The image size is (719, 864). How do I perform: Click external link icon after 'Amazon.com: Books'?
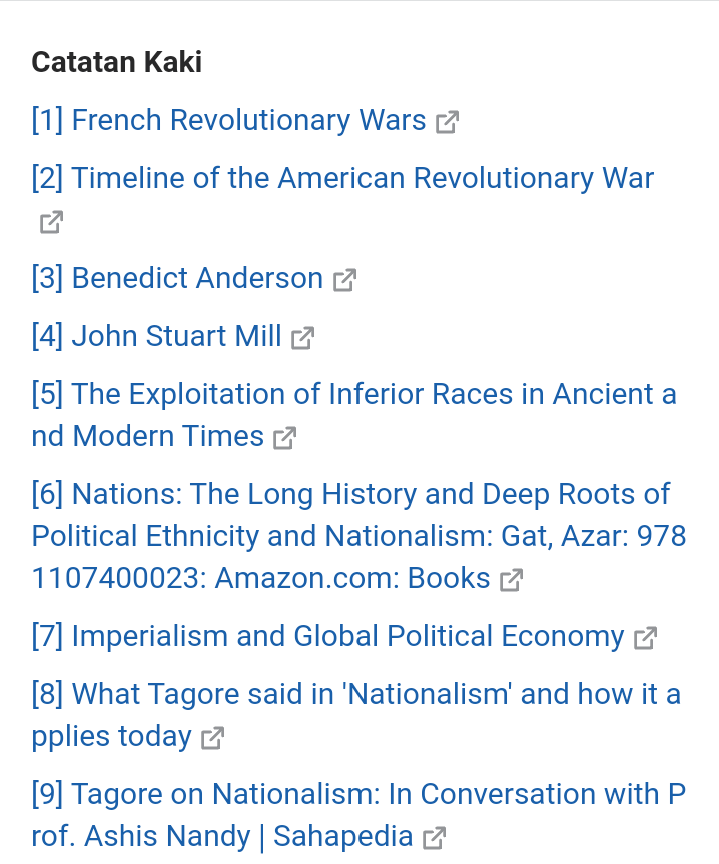pos(511,580)
